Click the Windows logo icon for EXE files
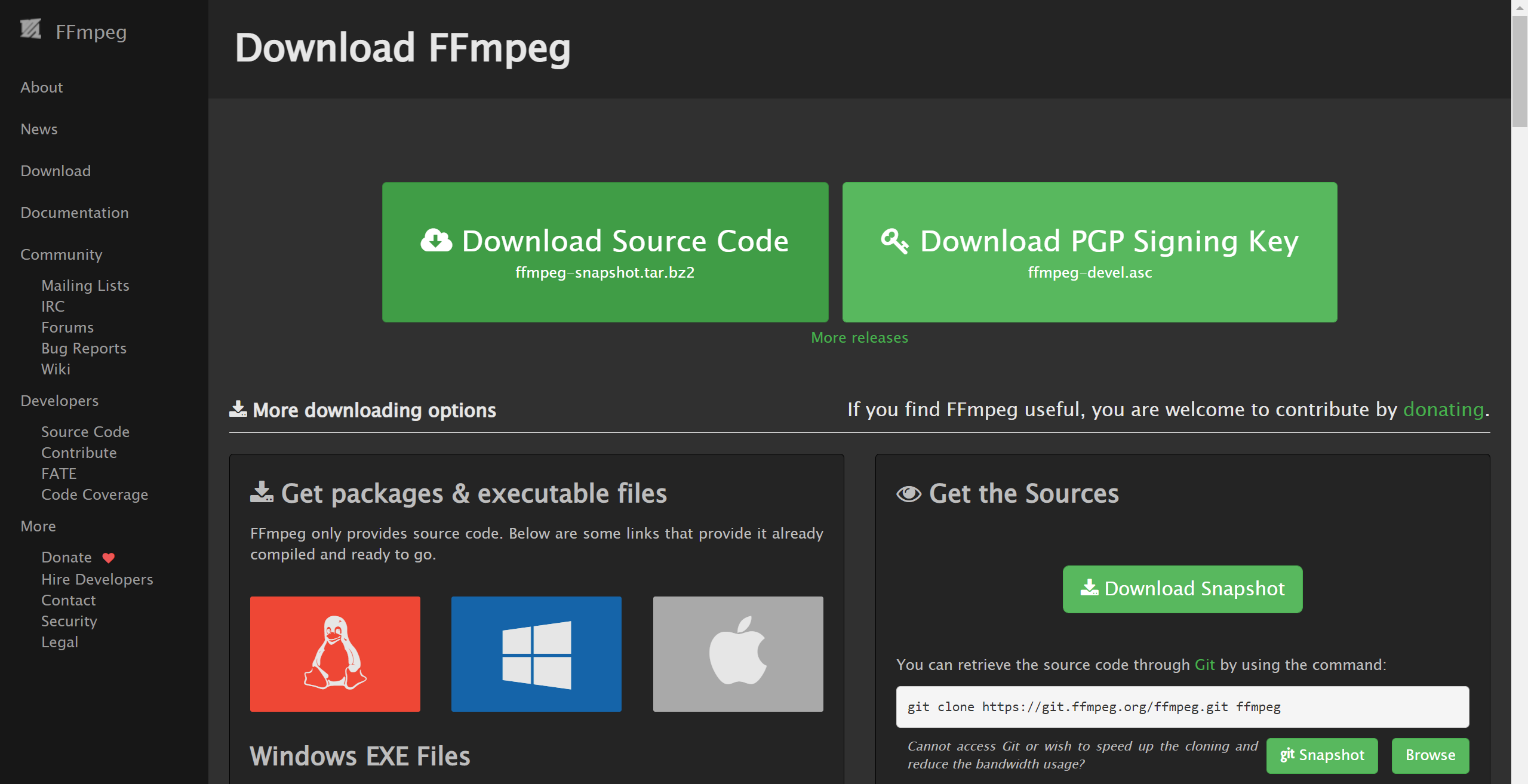 537,652
